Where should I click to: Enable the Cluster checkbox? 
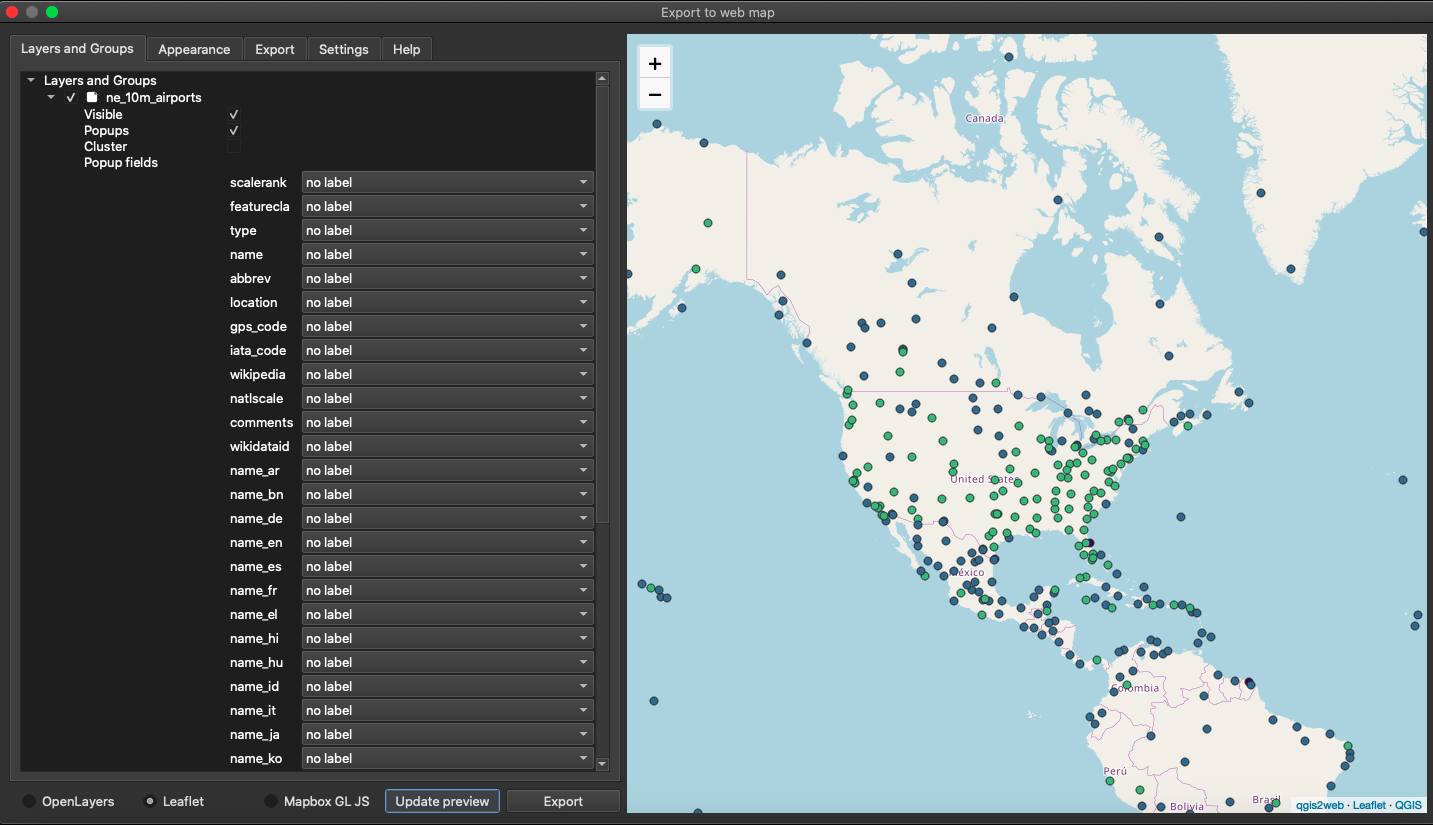click(234, 147)
